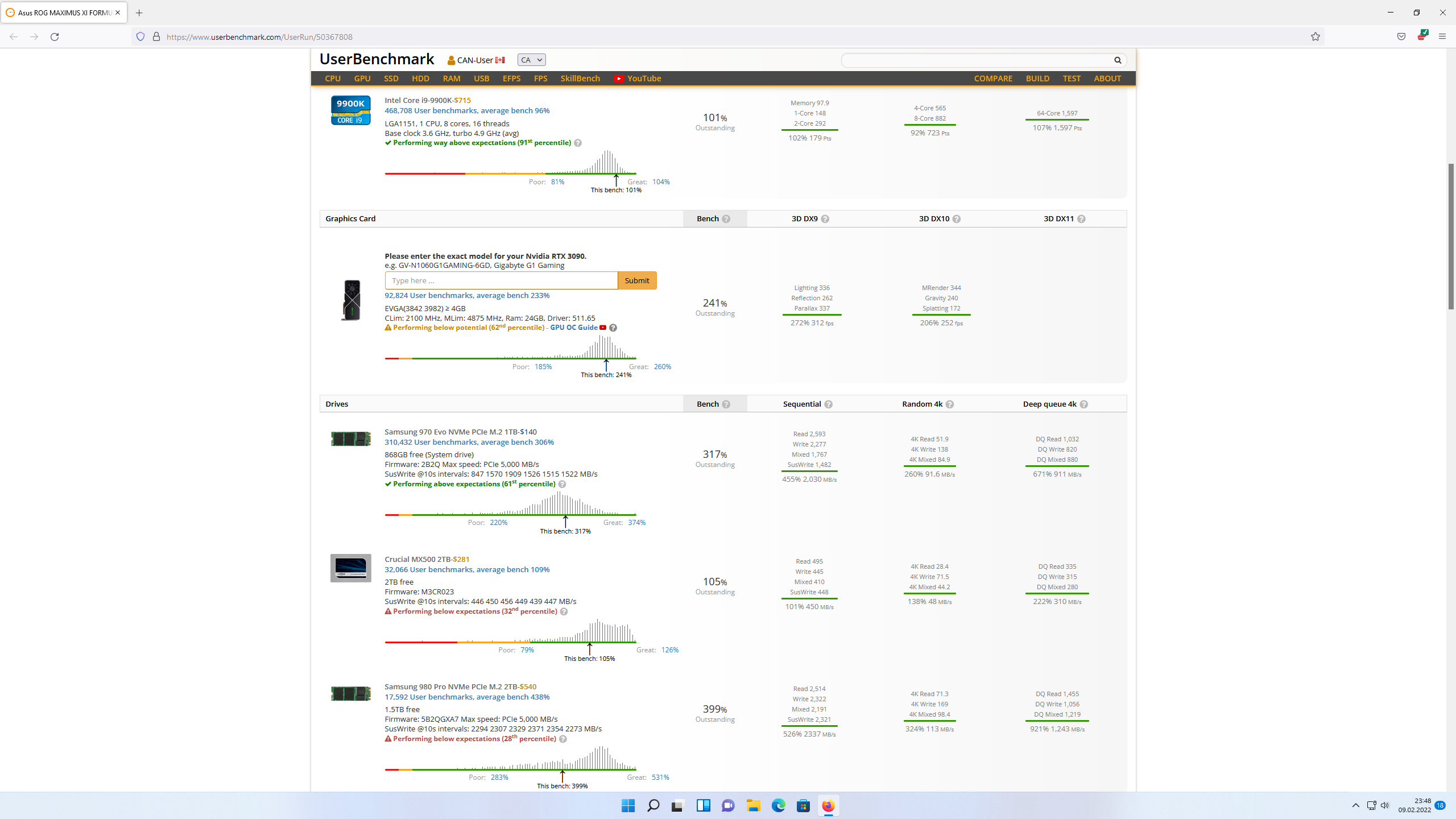Open the SSD menu item
The height and width of the screenshot is (819, 1456).
(391, 78)
